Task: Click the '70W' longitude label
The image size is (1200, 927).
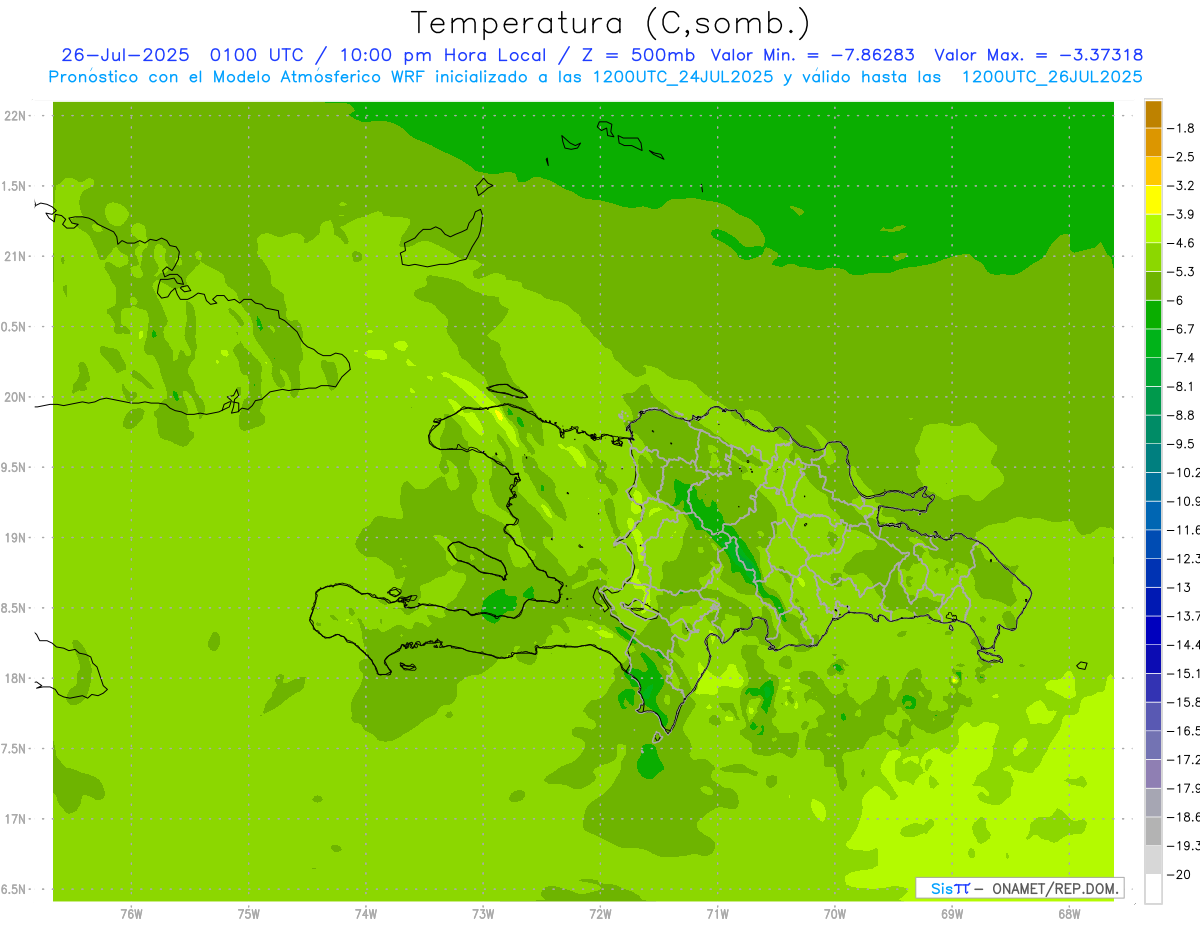Action: click(835, 914)
